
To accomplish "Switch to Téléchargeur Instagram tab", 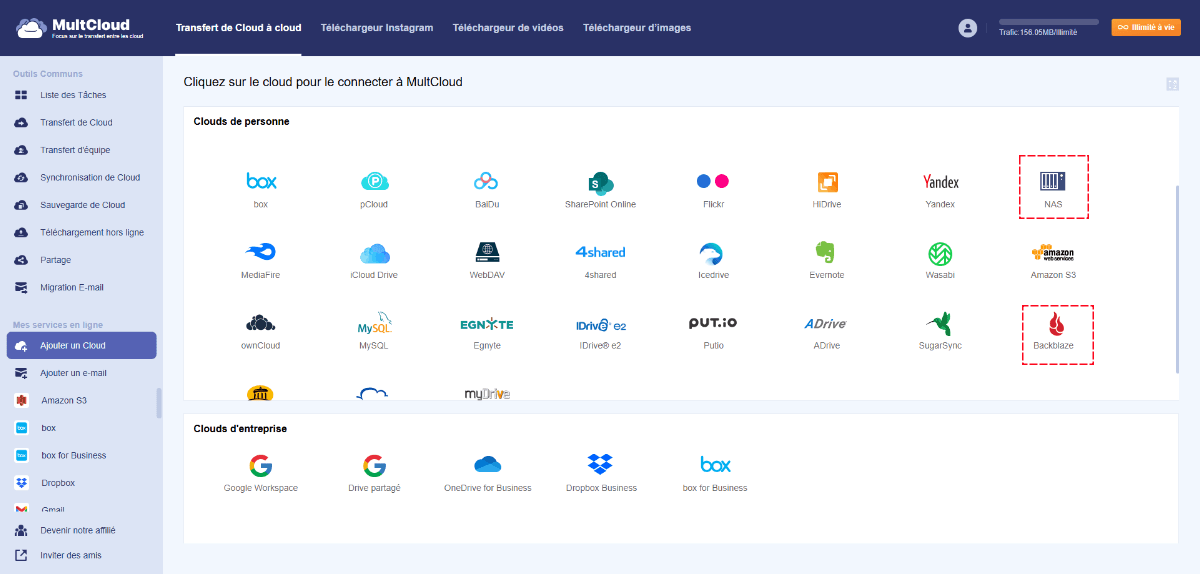I will coord(376,28).
